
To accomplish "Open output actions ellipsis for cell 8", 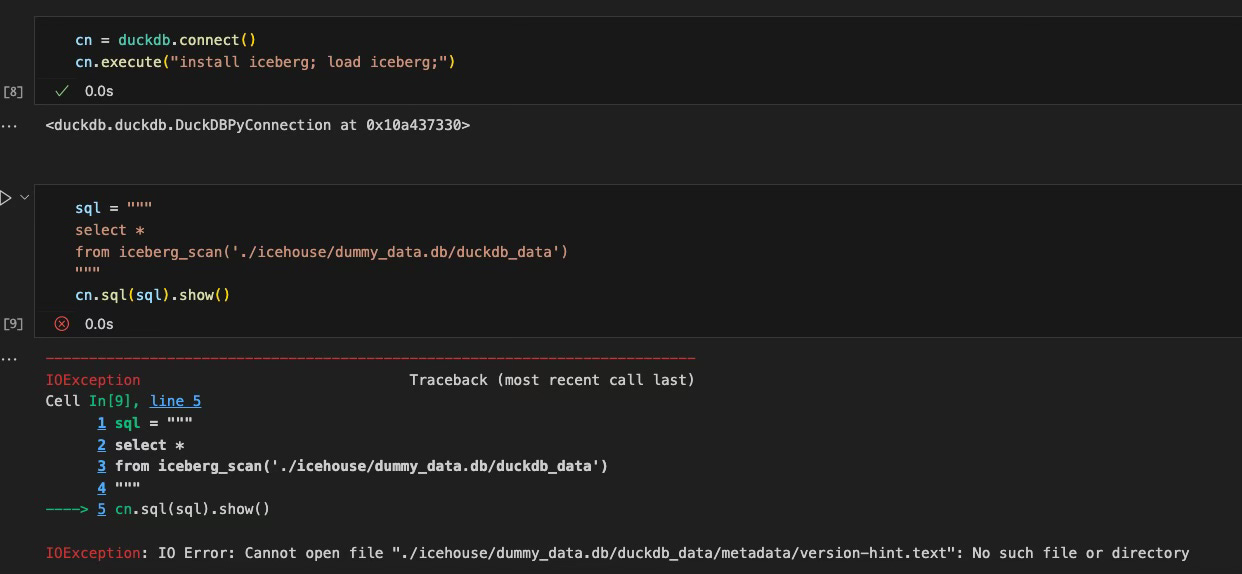I will point(9,126).
